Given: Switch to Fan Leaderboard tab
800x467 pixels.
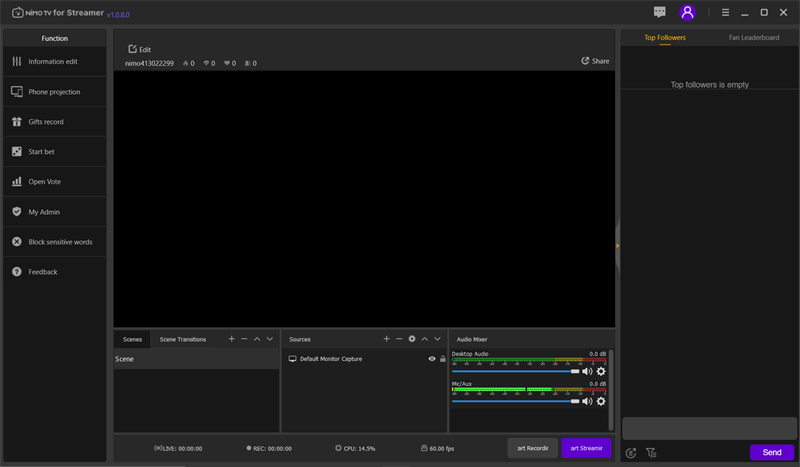Looking at the screenshot, I should (x=754, y=38).
